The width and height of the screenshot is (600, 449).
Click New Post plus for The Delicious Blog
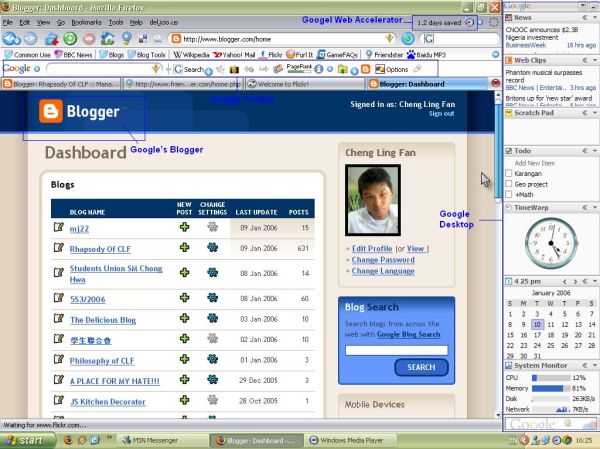pyautogui.click(x=184, y=319)
